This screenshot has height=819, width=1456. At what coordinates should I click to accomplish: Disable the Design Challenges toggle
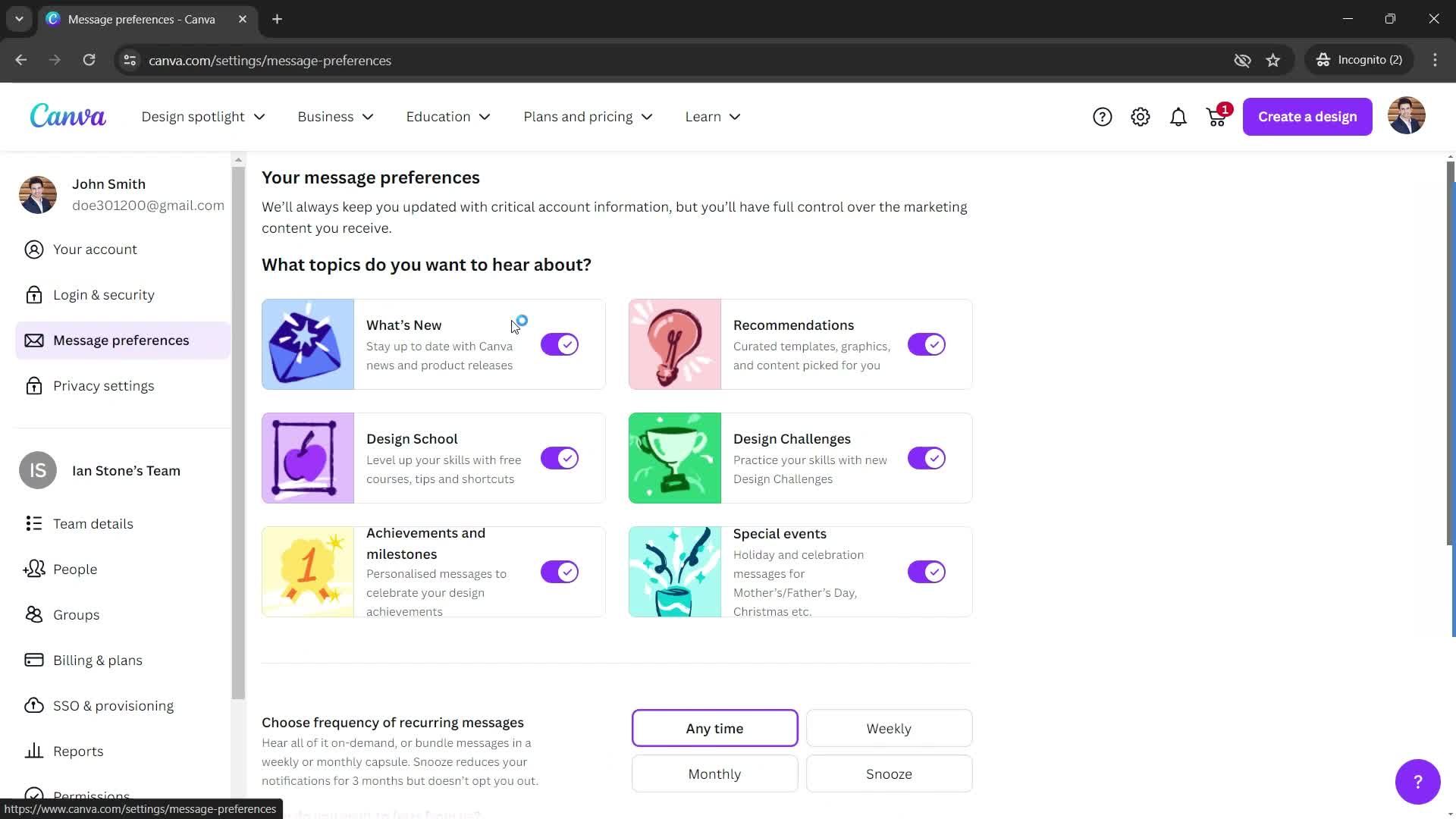tap(925, 458)
